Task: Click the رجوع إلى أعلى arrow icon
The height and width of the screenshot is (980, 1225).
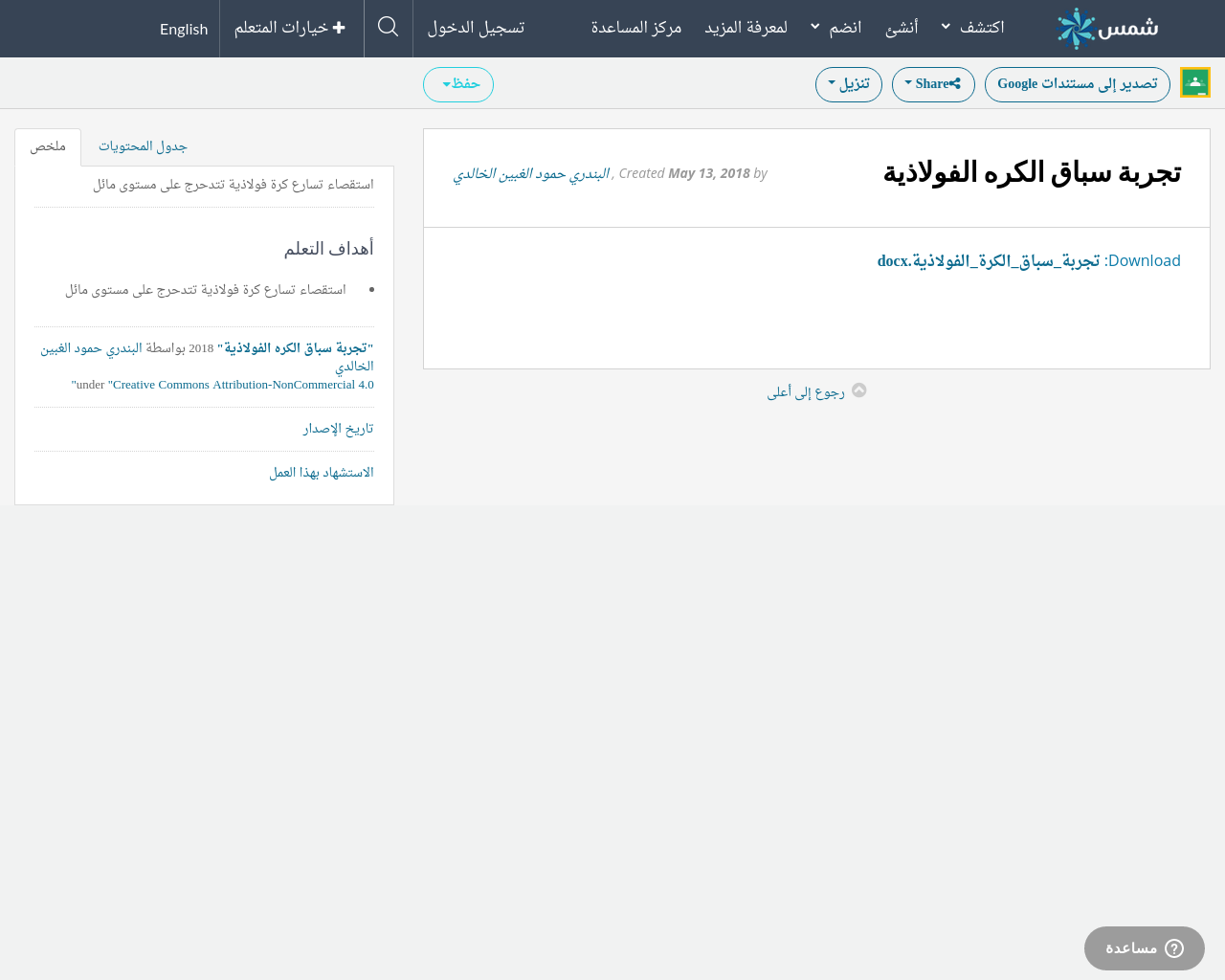Action: 859,390
